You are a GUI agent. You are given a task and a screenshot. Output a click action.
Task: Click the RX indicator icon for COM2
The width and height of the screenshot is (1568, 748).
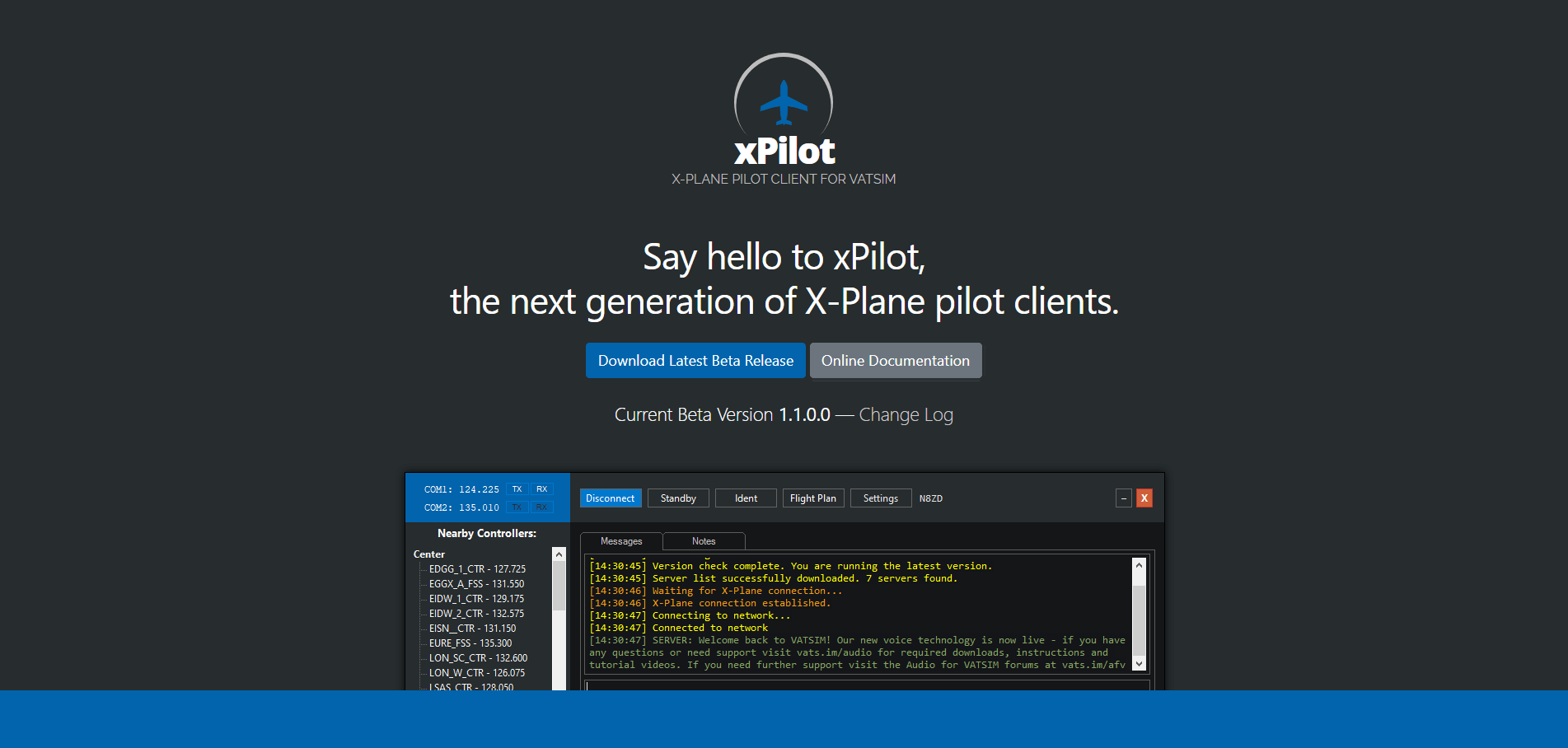point(541,507)
